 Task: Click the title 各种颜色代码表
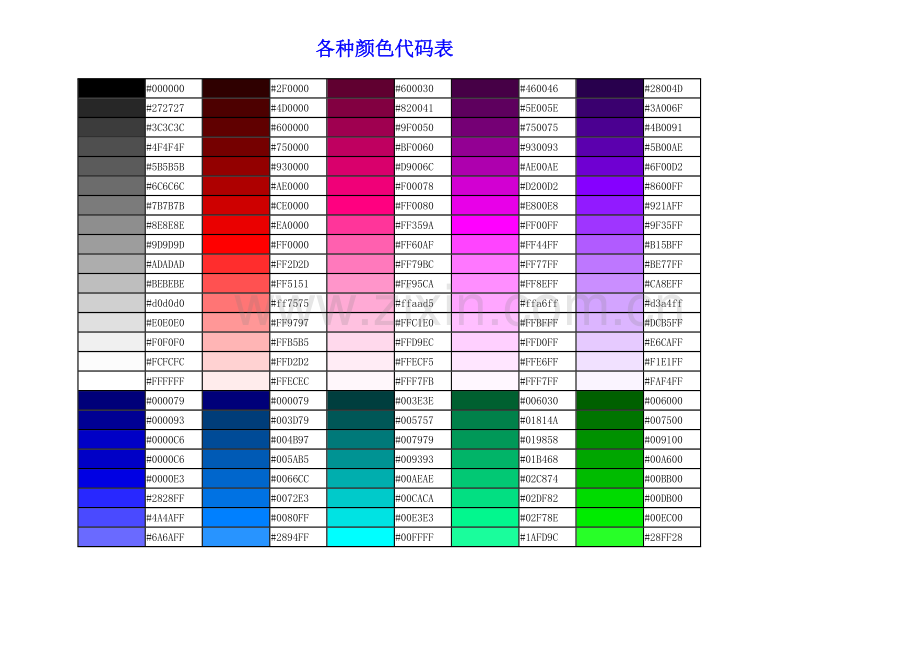tap(384, 48)
